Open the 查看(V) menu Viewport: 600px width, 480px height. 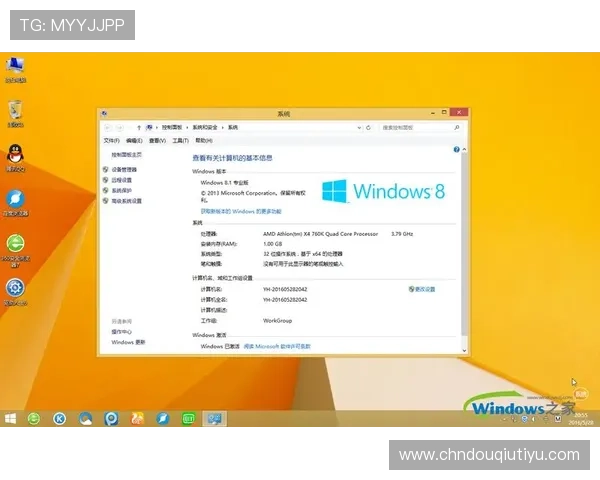pyautogui.click(x=157, y=141)
